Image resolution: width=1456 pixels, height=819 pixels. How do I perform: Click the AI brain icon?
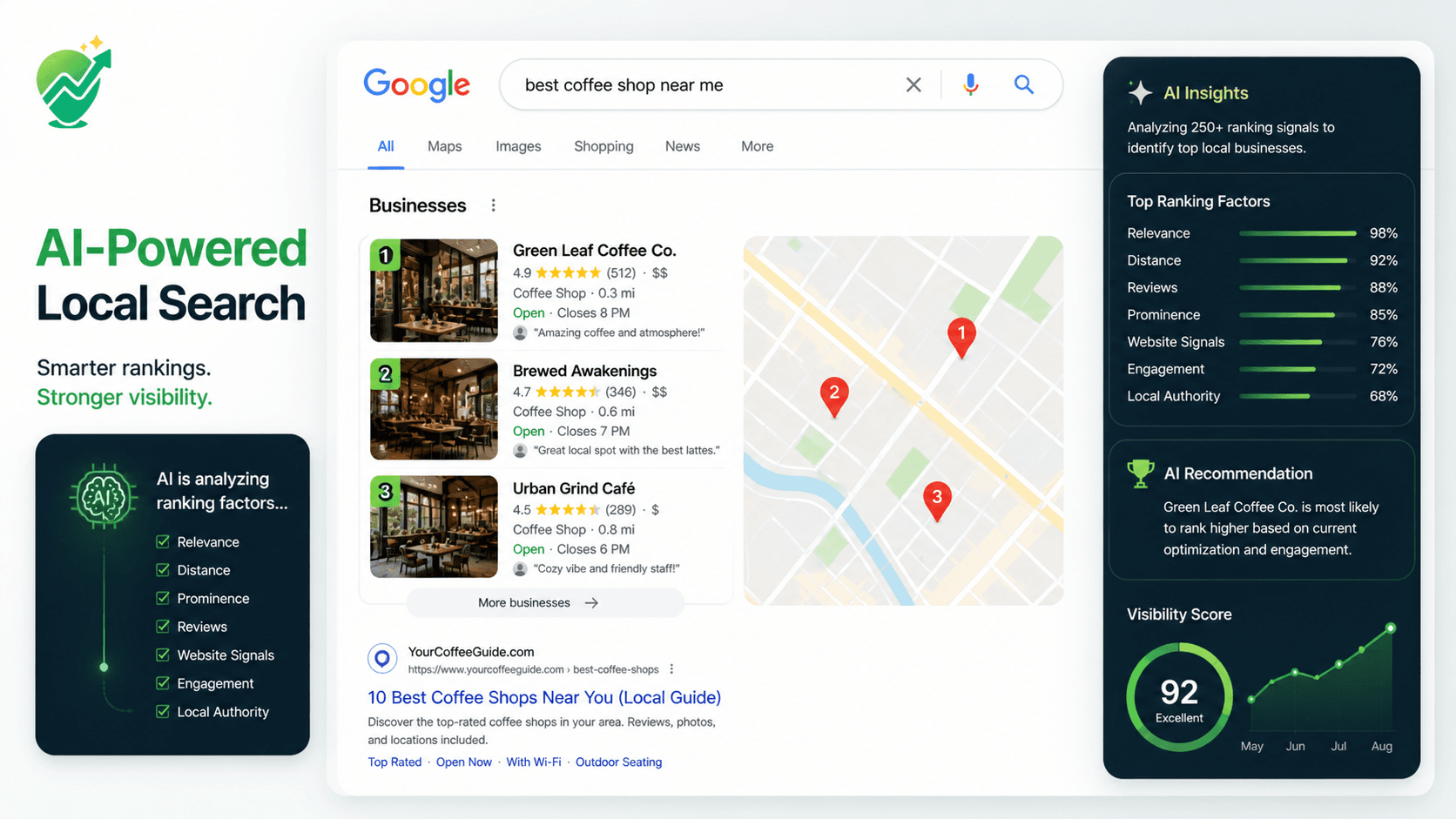click(x=104, y=496)
